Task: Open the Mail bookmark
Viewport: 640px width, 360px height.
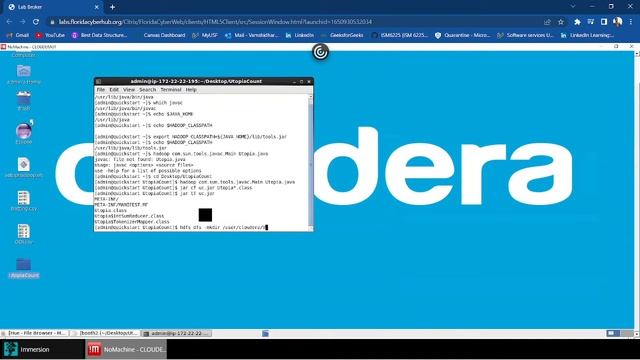Action: (x=252, y=35)
